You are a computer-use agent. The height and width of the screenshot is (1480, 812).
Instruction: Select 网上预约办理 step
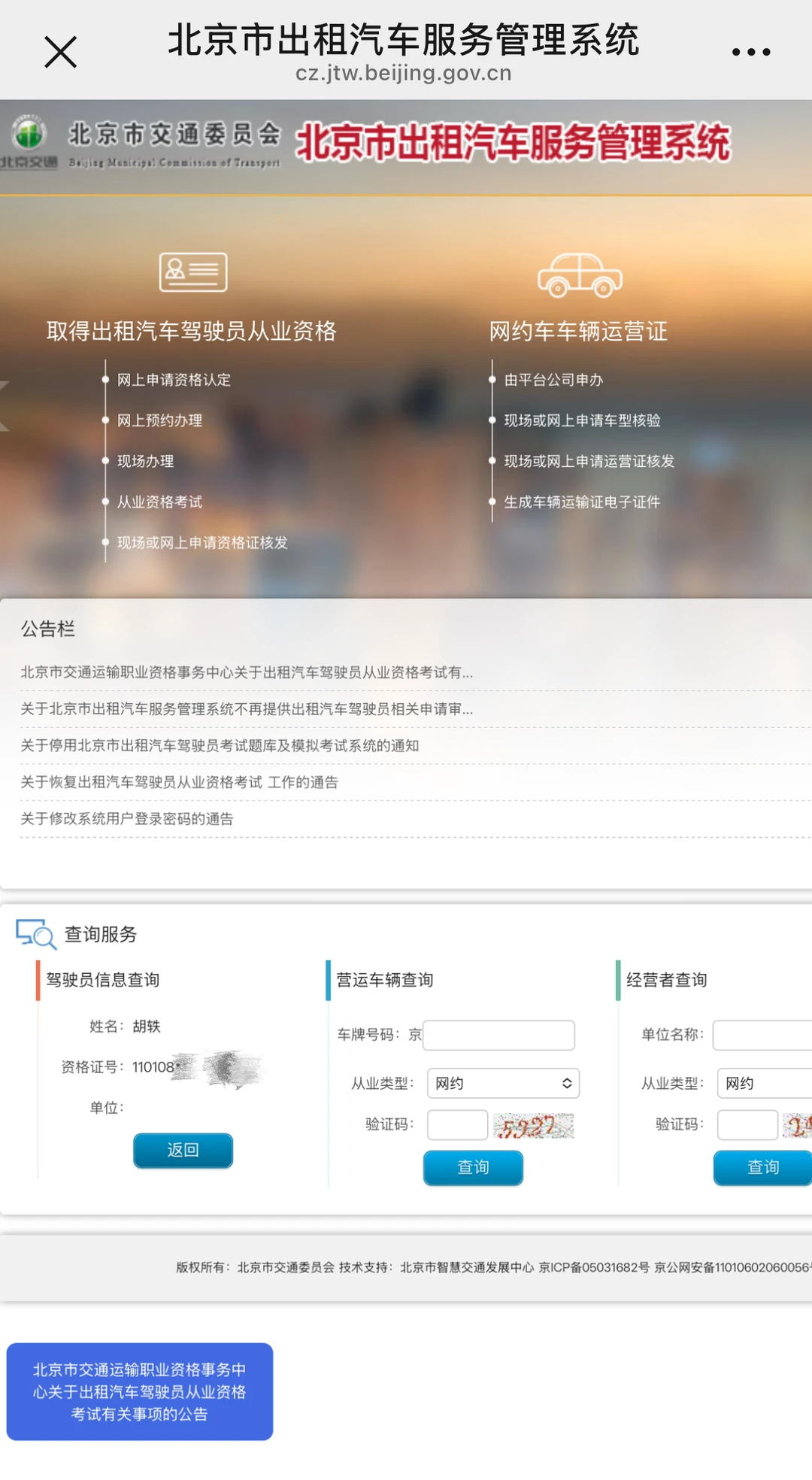(159, 420)
